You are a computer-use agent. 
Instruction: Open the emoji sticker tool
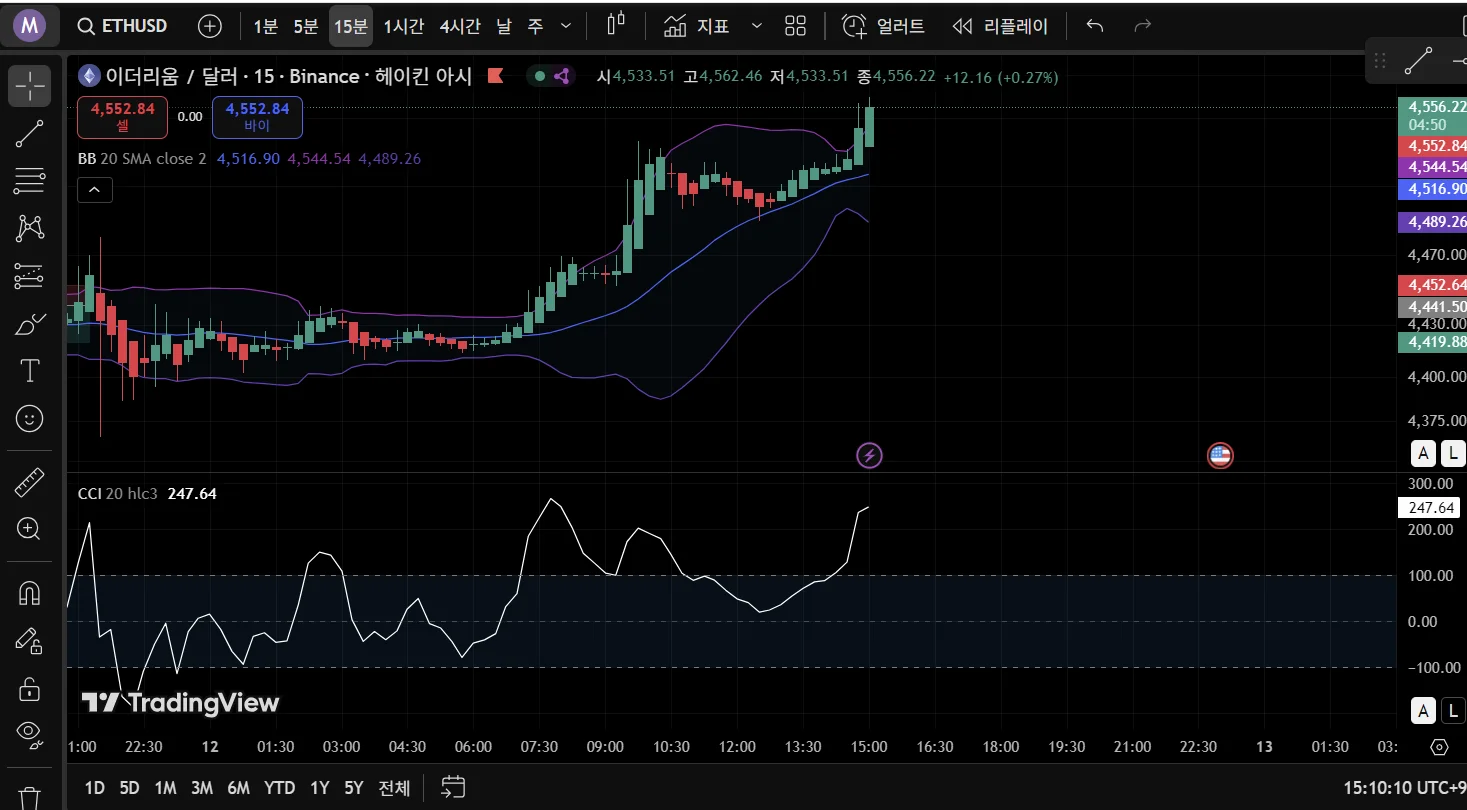[30, 419]
